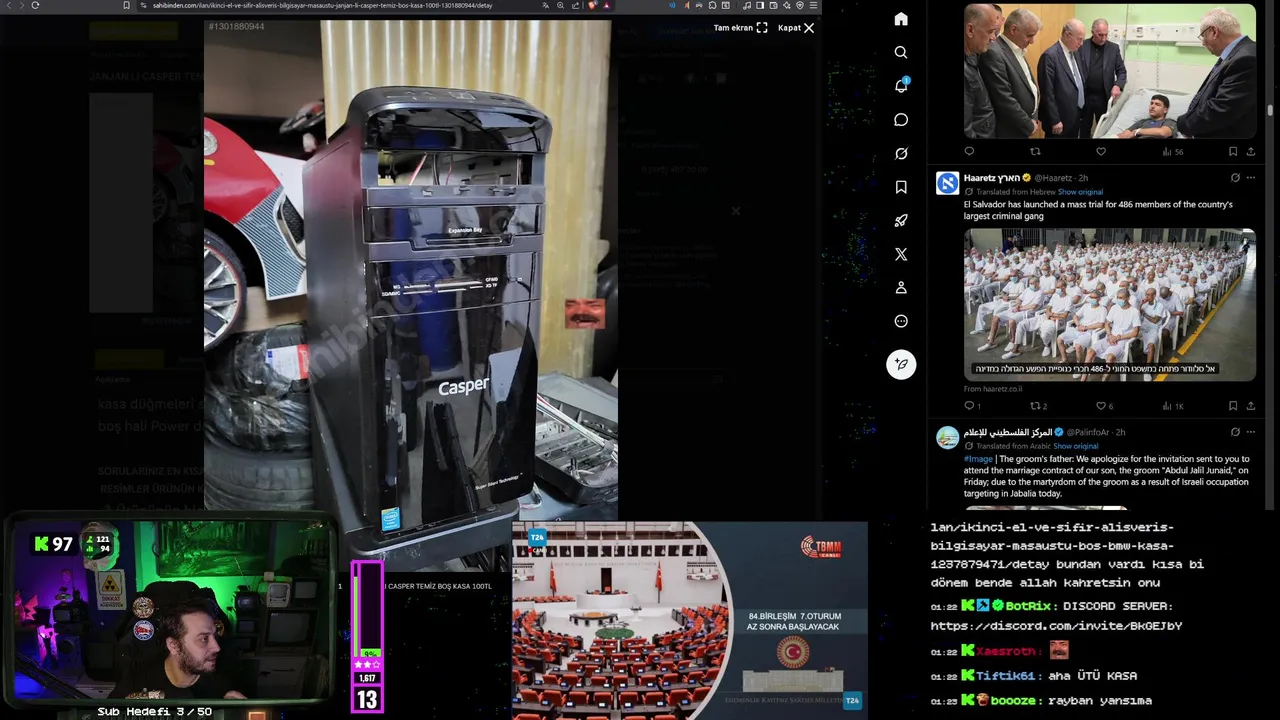Open X Home from the sidebar
Screen dimensions: 1280x720
tap(901, 19)
